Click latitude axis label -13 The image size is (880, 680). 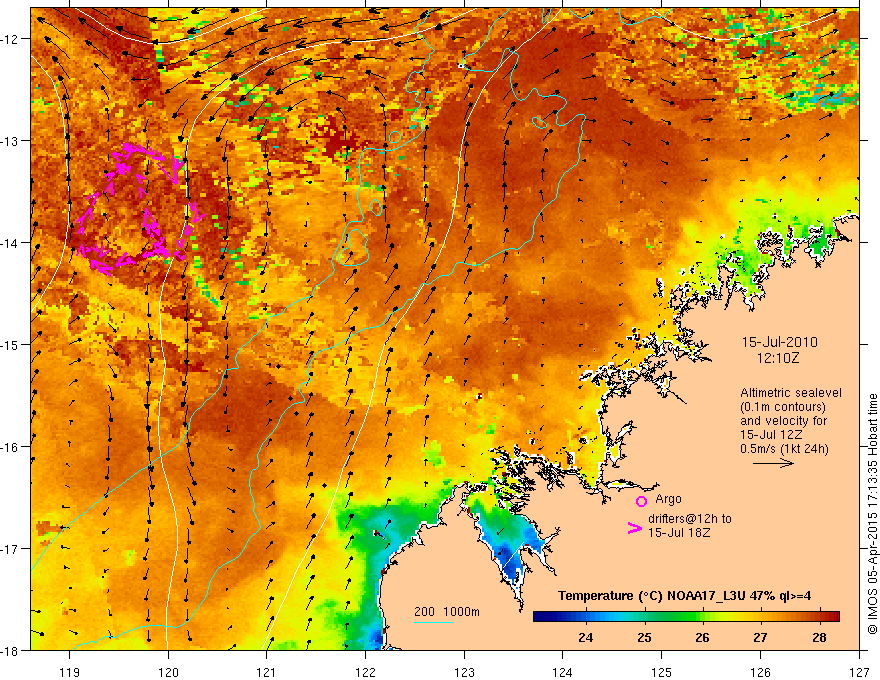click(x=10, y=140)
